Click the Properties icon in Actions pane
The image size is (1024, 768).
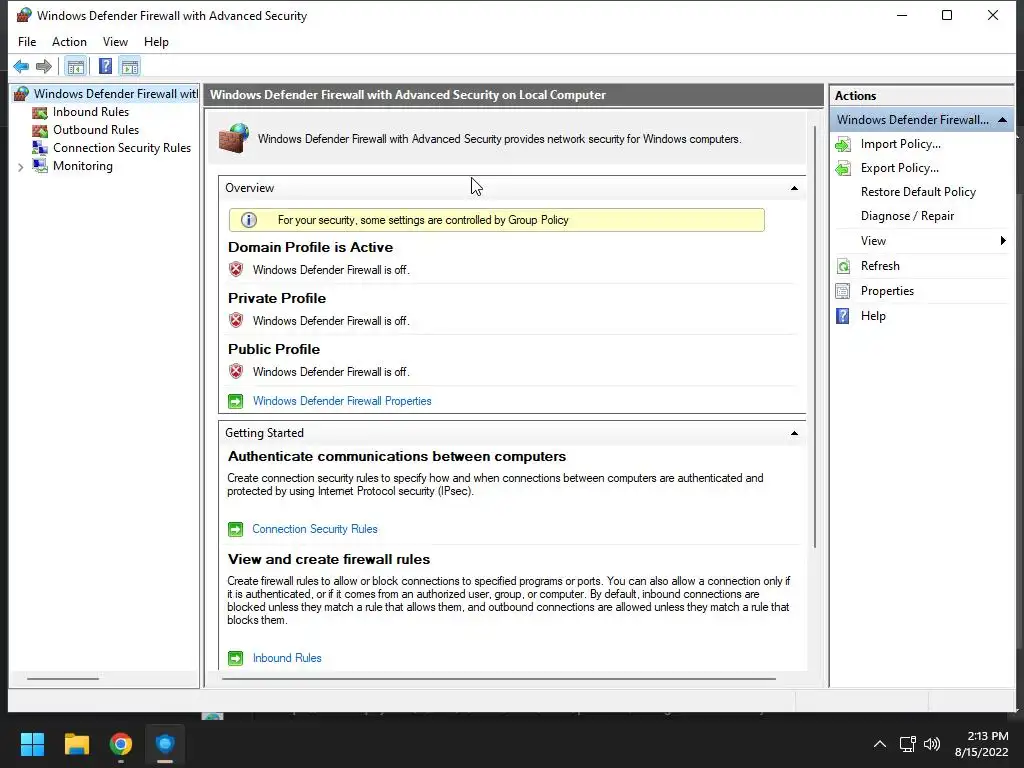point(843,291)
